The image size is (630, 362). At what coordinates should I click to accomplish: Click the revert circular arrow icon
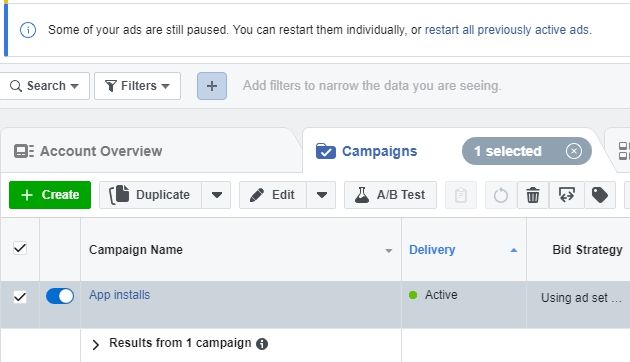pyautogui.click(x=501, y=195)
